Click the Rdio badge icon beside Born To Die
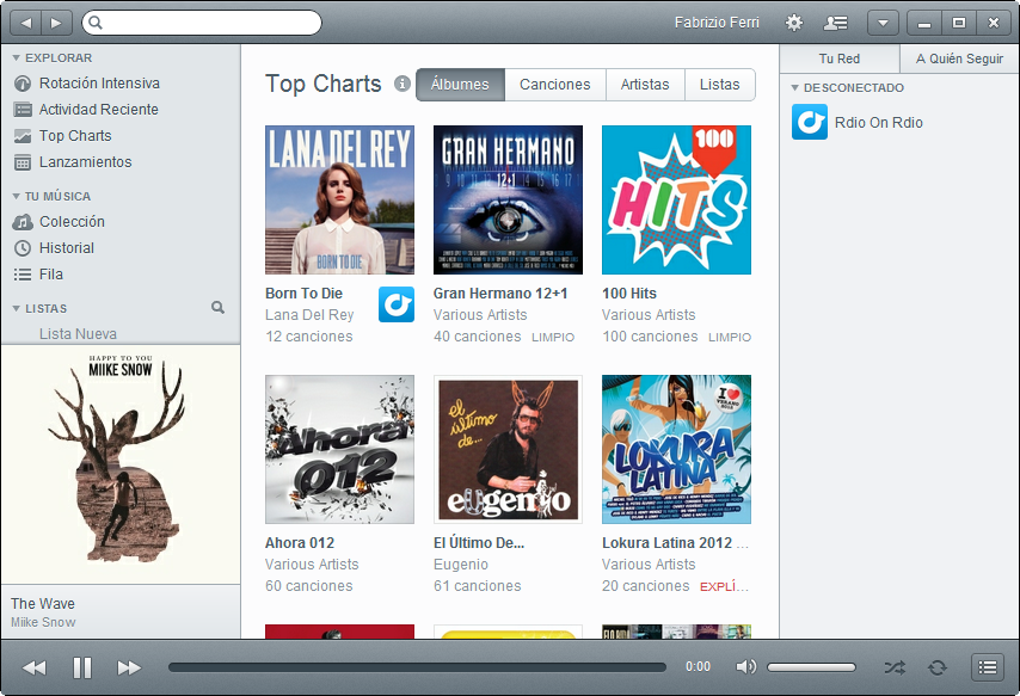The image size is (1020, 696). (396, 304)
